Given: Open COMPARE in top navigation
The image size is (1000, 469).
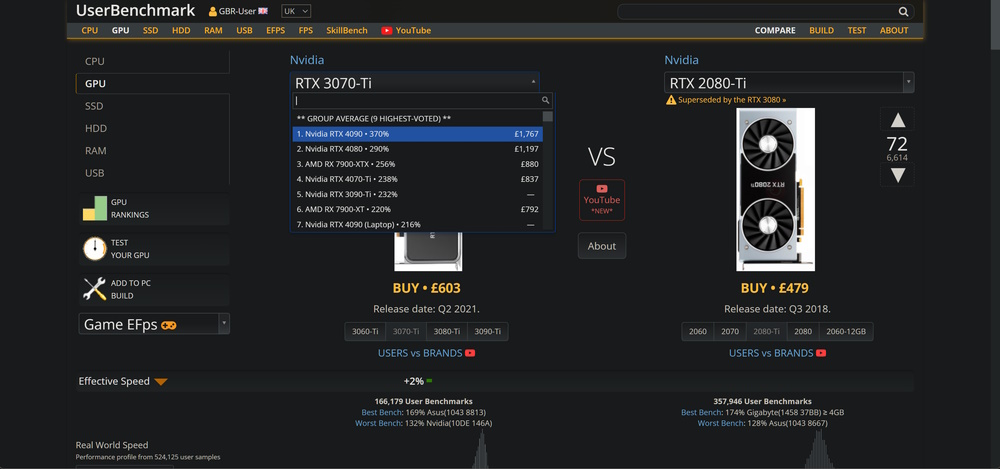Looking at the screenshot, I should [775, 31].
